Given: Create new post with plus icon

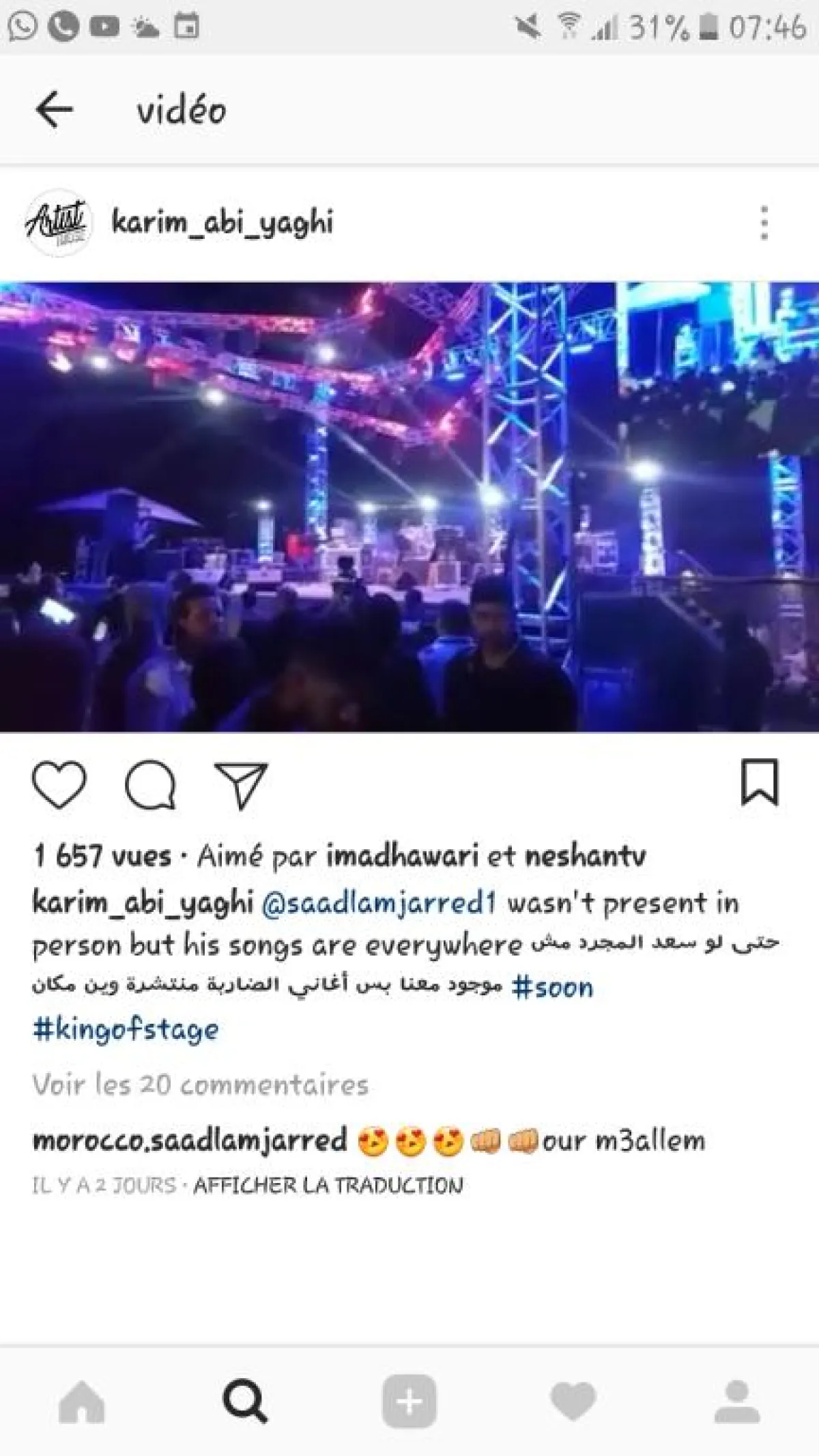Looking at the screenshot, I should point(409,1401).
